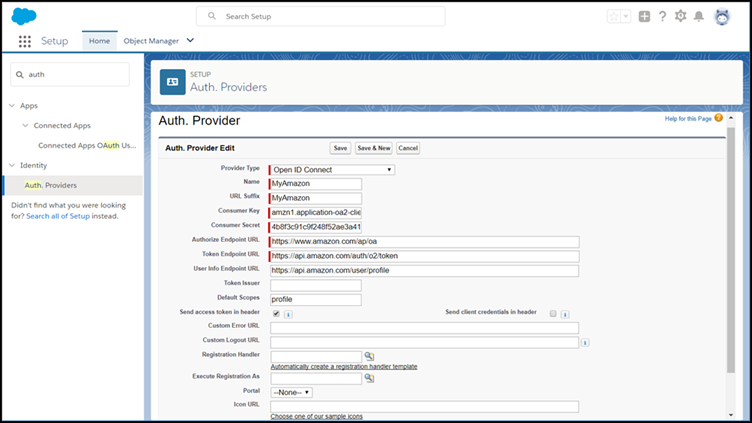Viewport: 752px width, 423px height.
Task: Click the Registration Handler input field
Action: (x=316, y=356)
